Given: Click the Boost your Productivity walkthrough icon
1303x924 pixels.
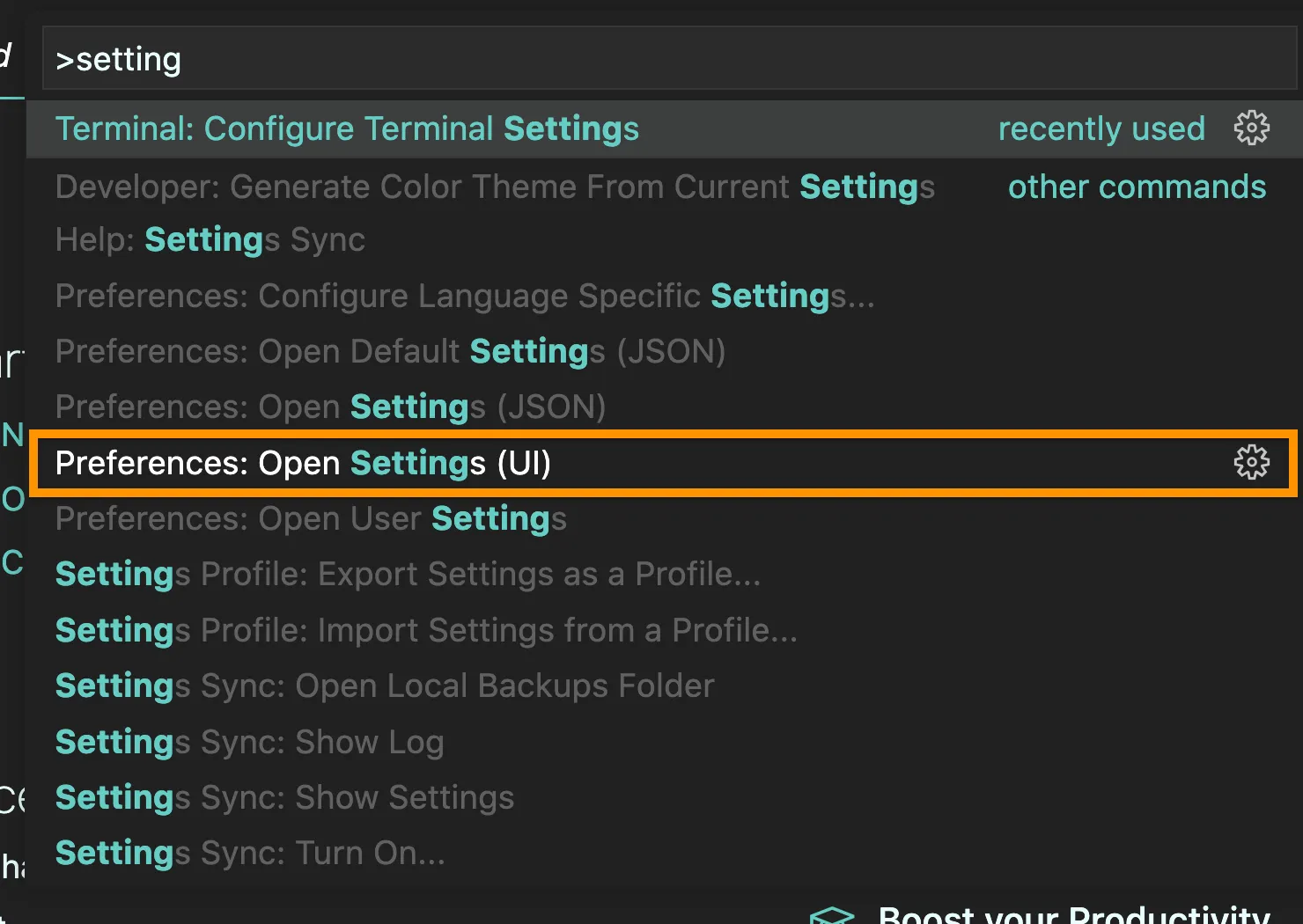Looking at the screenshot, I should (x=832, y=915).
